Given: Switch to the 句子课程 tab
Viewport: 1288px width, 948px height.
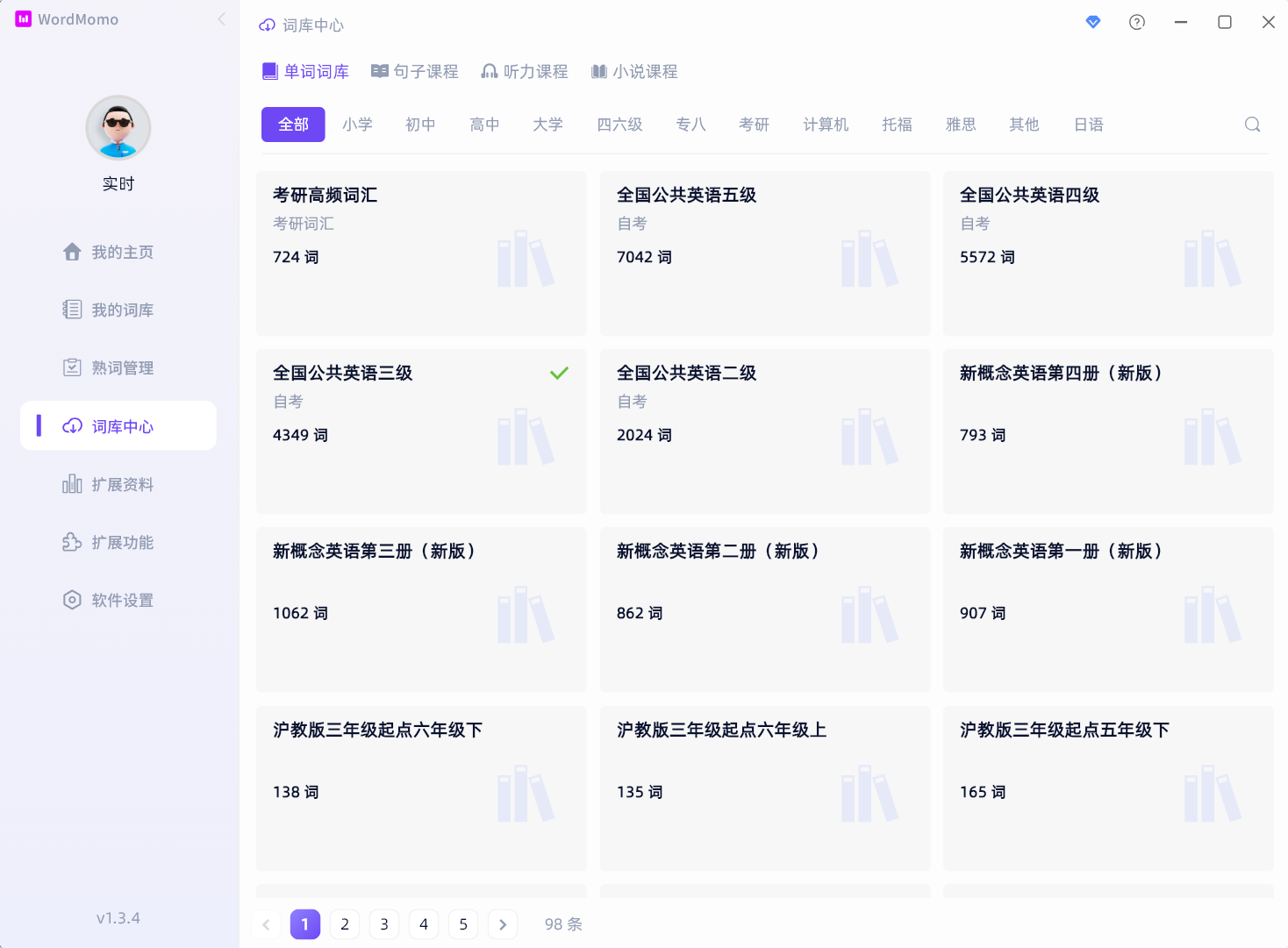Looking at the screenshot, I should coord(415,72).
